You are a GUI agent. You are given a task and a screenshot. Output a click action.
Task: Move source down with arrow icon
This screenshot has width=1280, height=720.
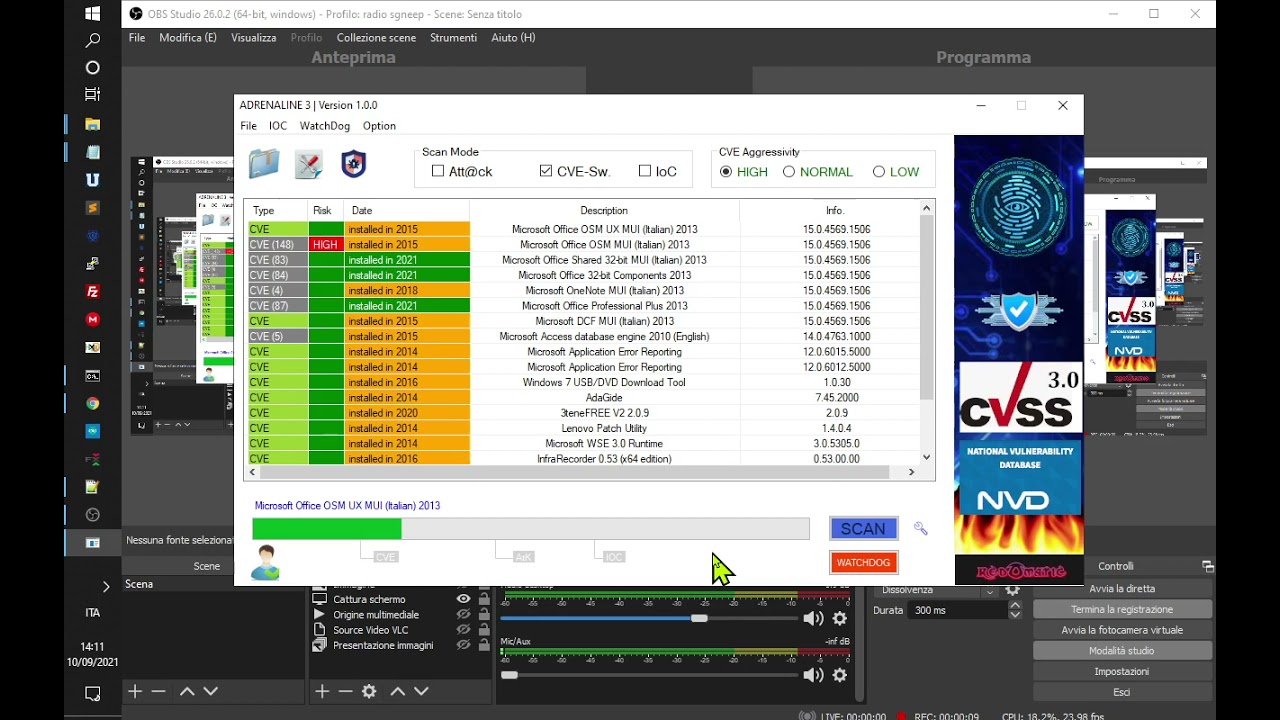422,691
